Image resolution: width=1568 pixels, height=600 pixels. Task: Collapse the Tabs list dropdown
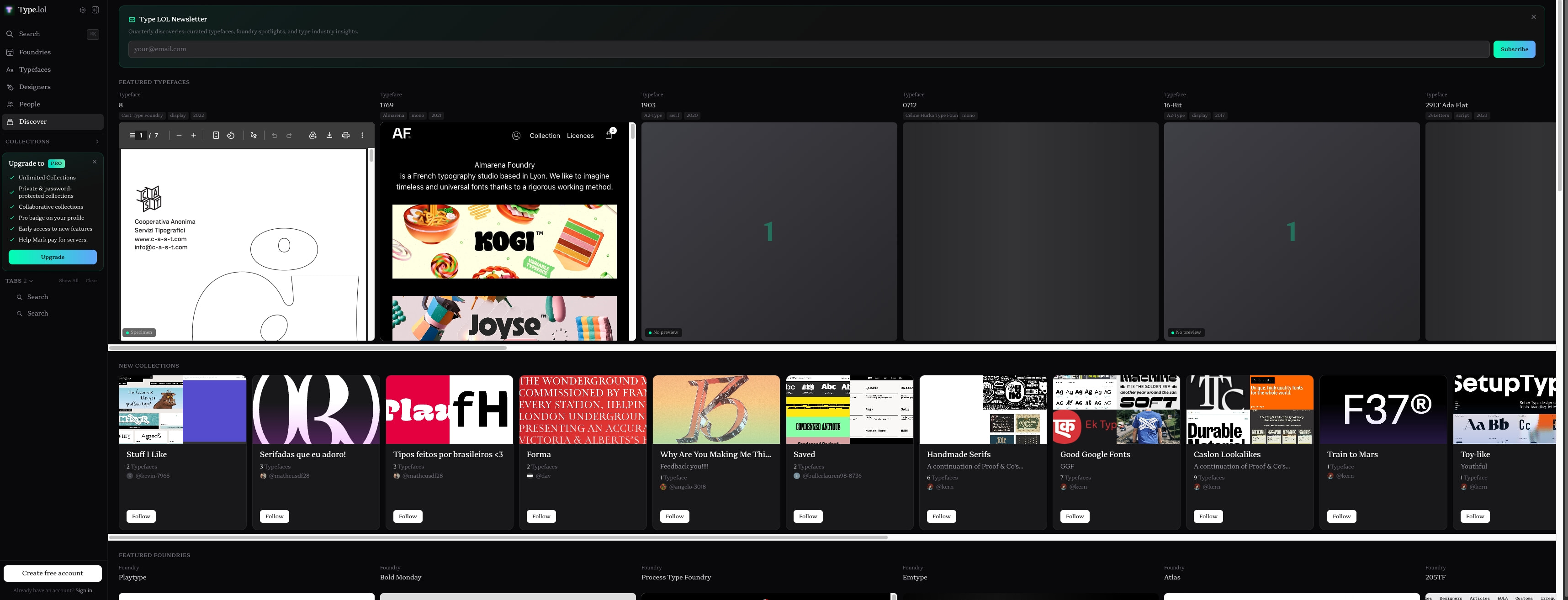pos(31,280)
